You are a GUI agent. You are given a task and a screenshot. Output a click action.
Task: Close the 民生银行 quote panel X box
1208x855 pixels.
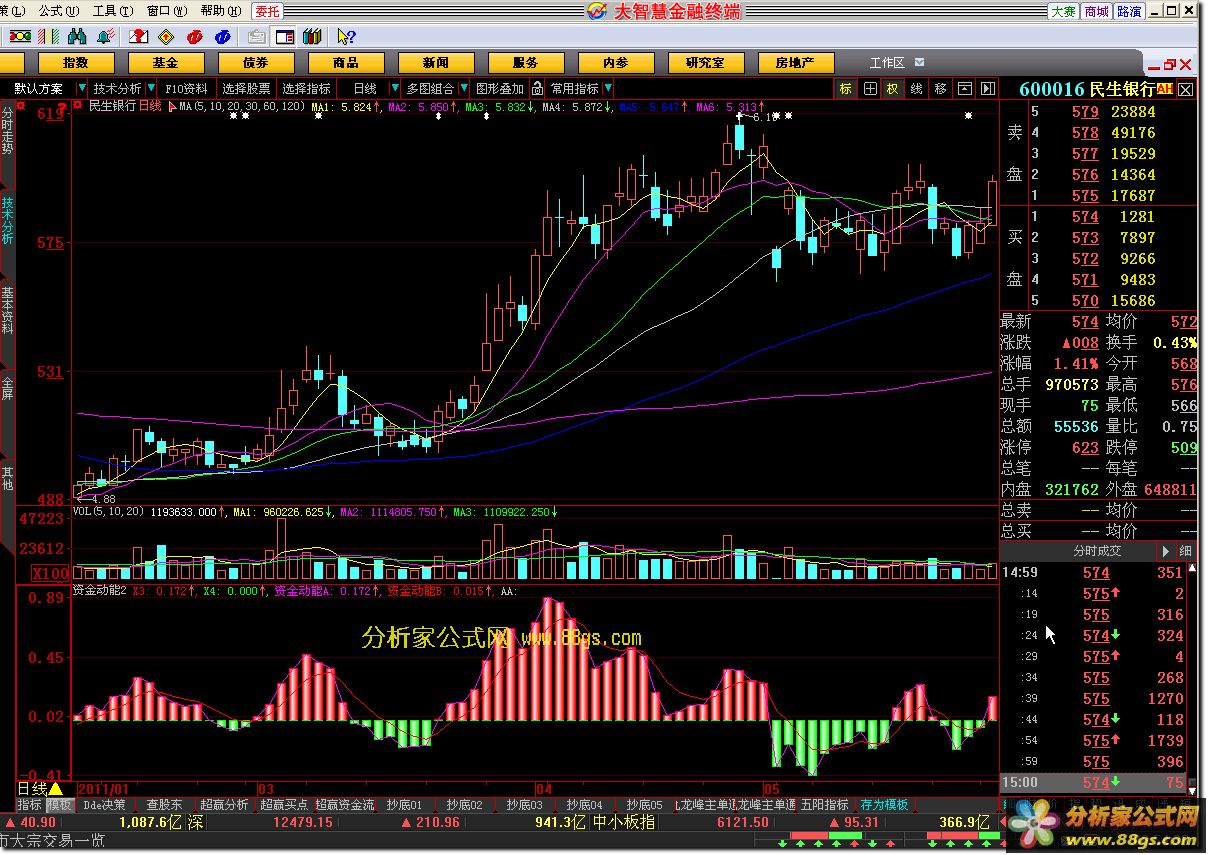1185,89
